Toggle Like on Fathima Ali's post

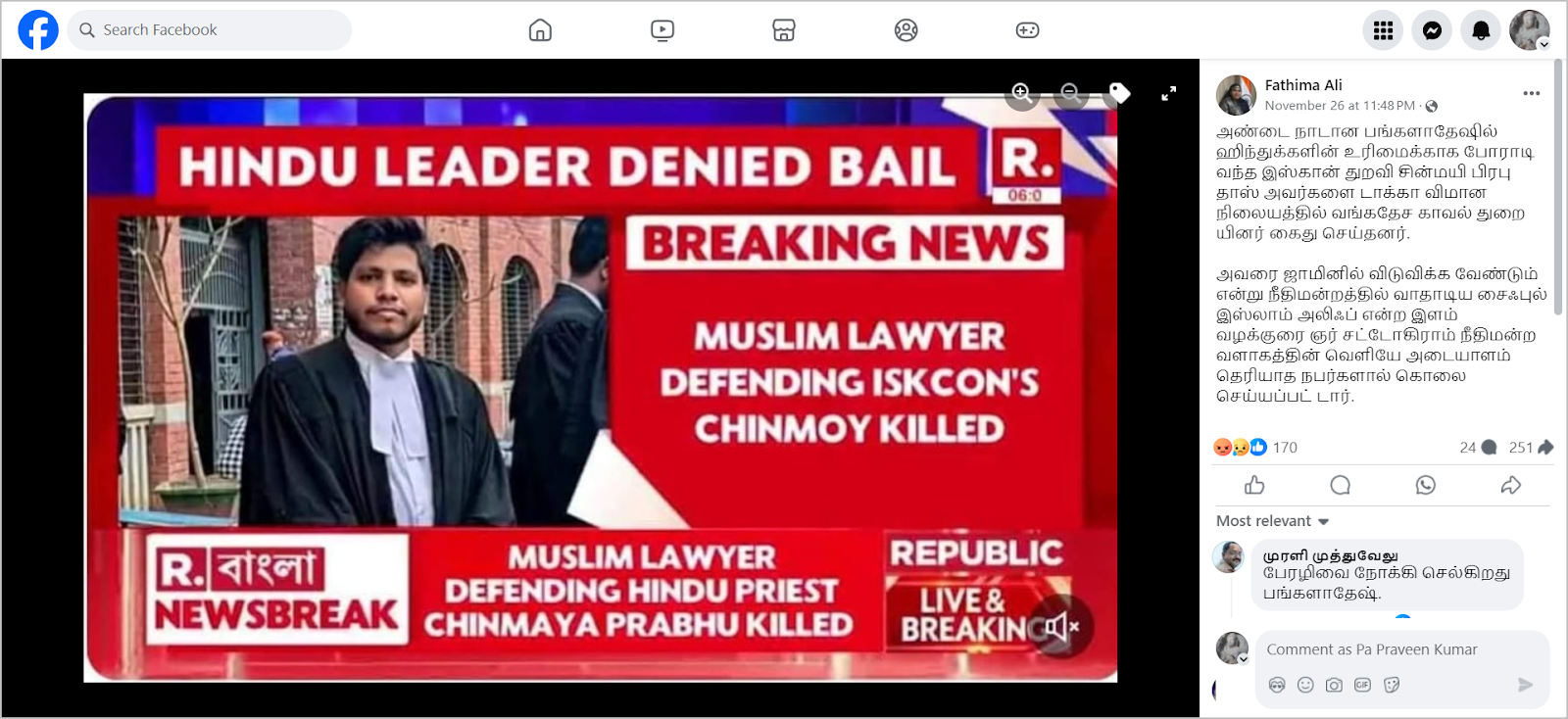(x=1254, y=485)
